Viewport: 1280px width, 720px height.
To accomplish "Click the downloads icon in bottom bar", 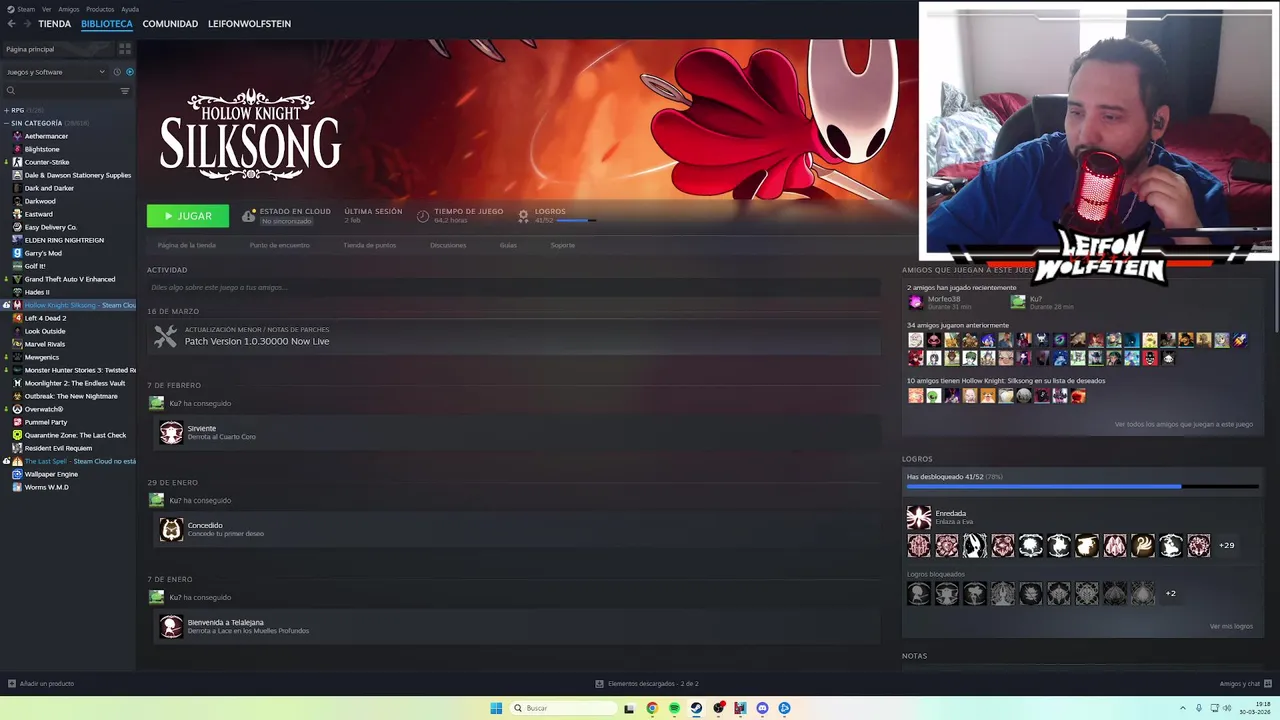I will coord(599,684).
